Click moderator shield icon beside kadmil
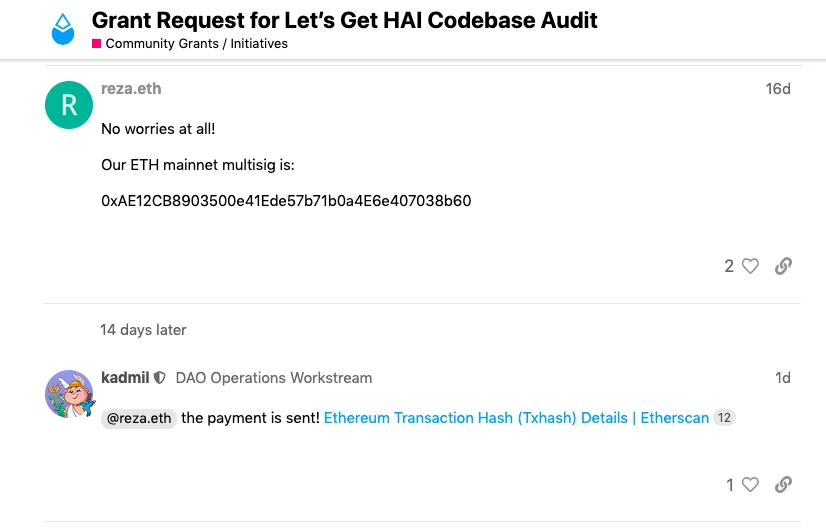Viewport: 826px width, 530px height. point(160,378)
